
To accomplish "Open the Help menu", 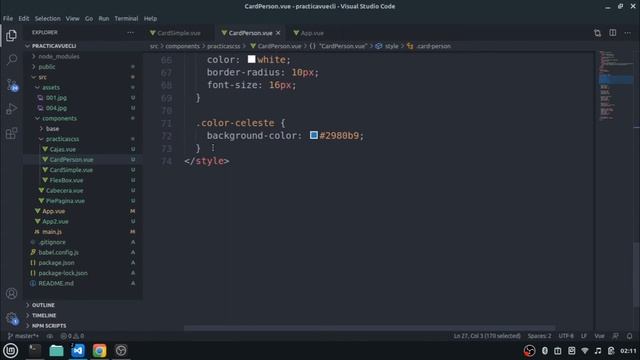I will click(x=150, y=18).
